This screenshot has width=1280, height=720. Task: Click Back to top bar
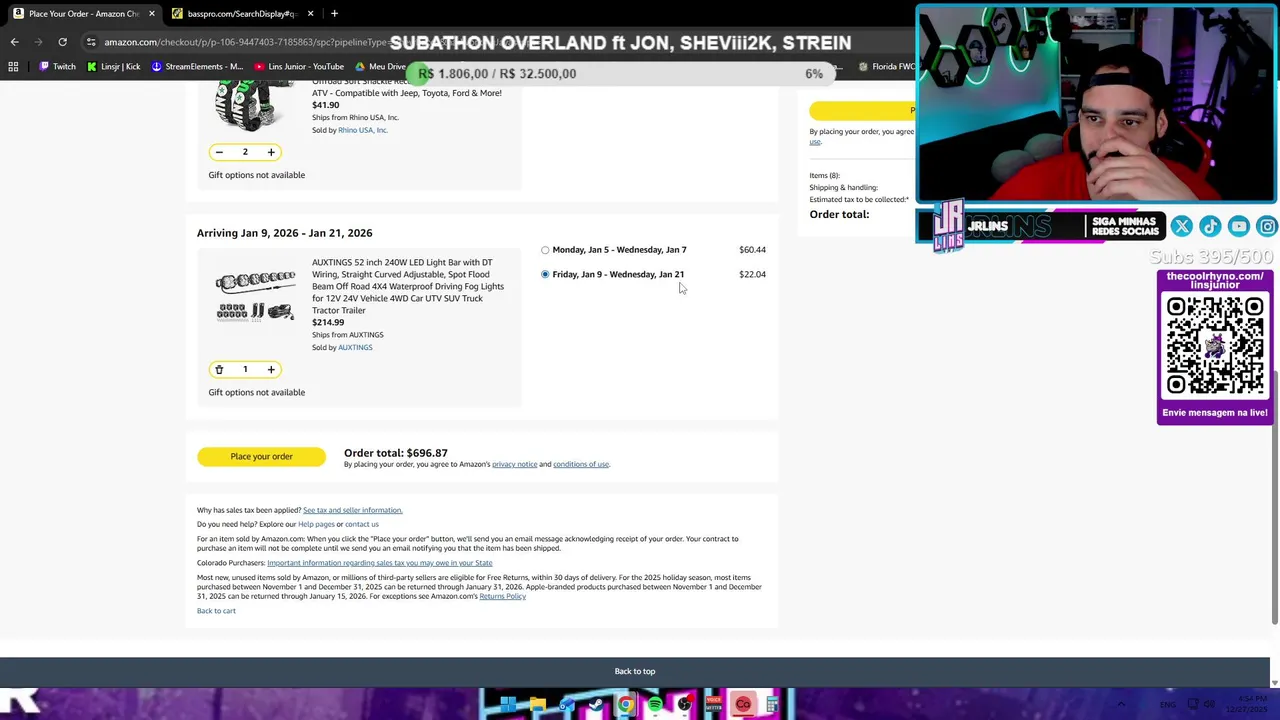(x=635, y=672)
